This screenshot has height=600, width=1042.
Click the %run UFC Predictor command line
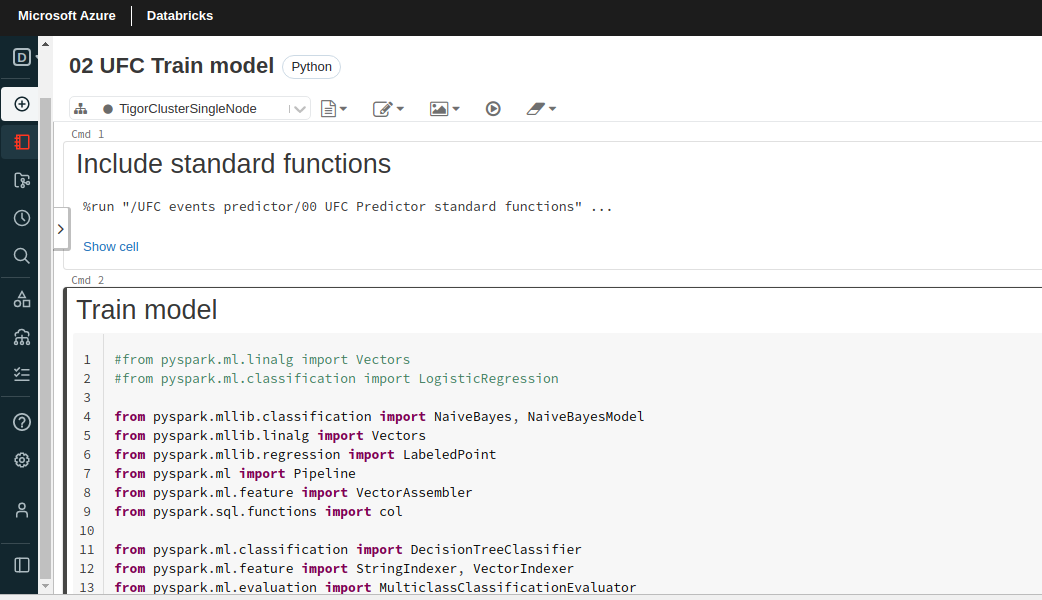(348, 207)
